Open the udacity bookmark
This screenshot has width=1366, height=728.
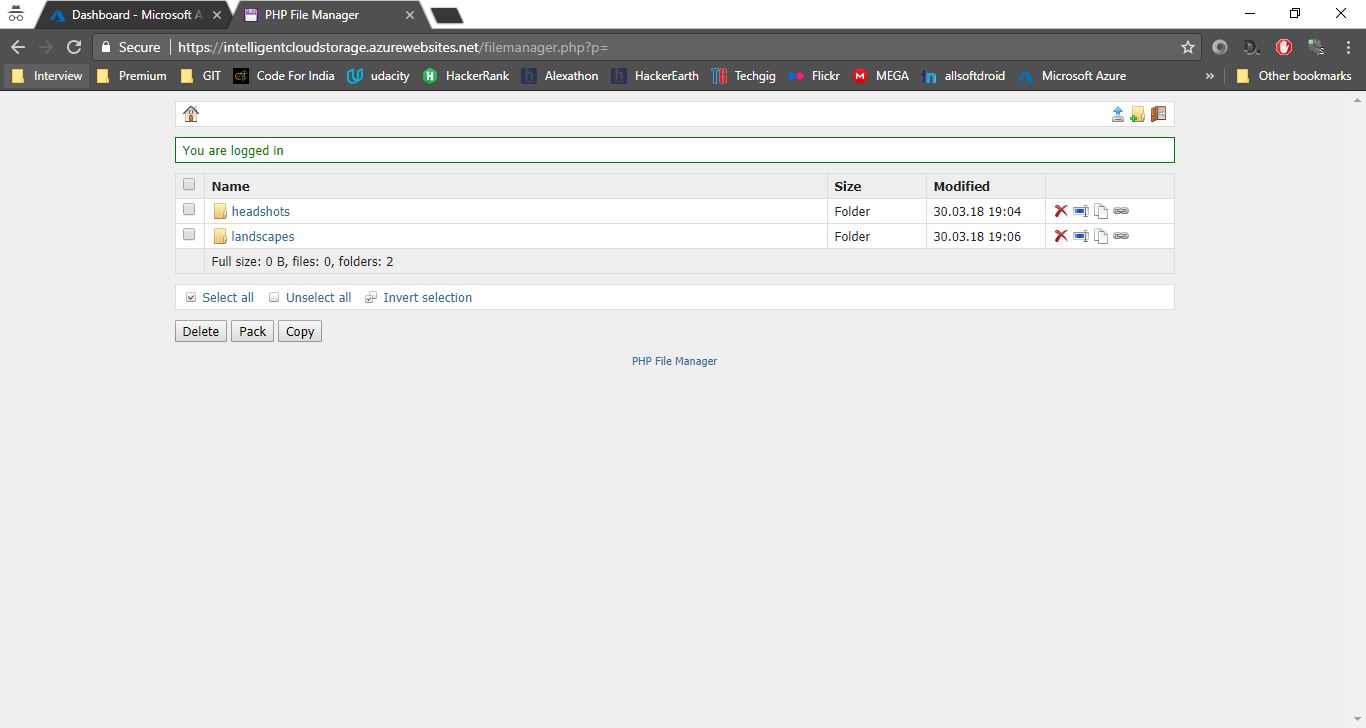(x=378, y=76)
